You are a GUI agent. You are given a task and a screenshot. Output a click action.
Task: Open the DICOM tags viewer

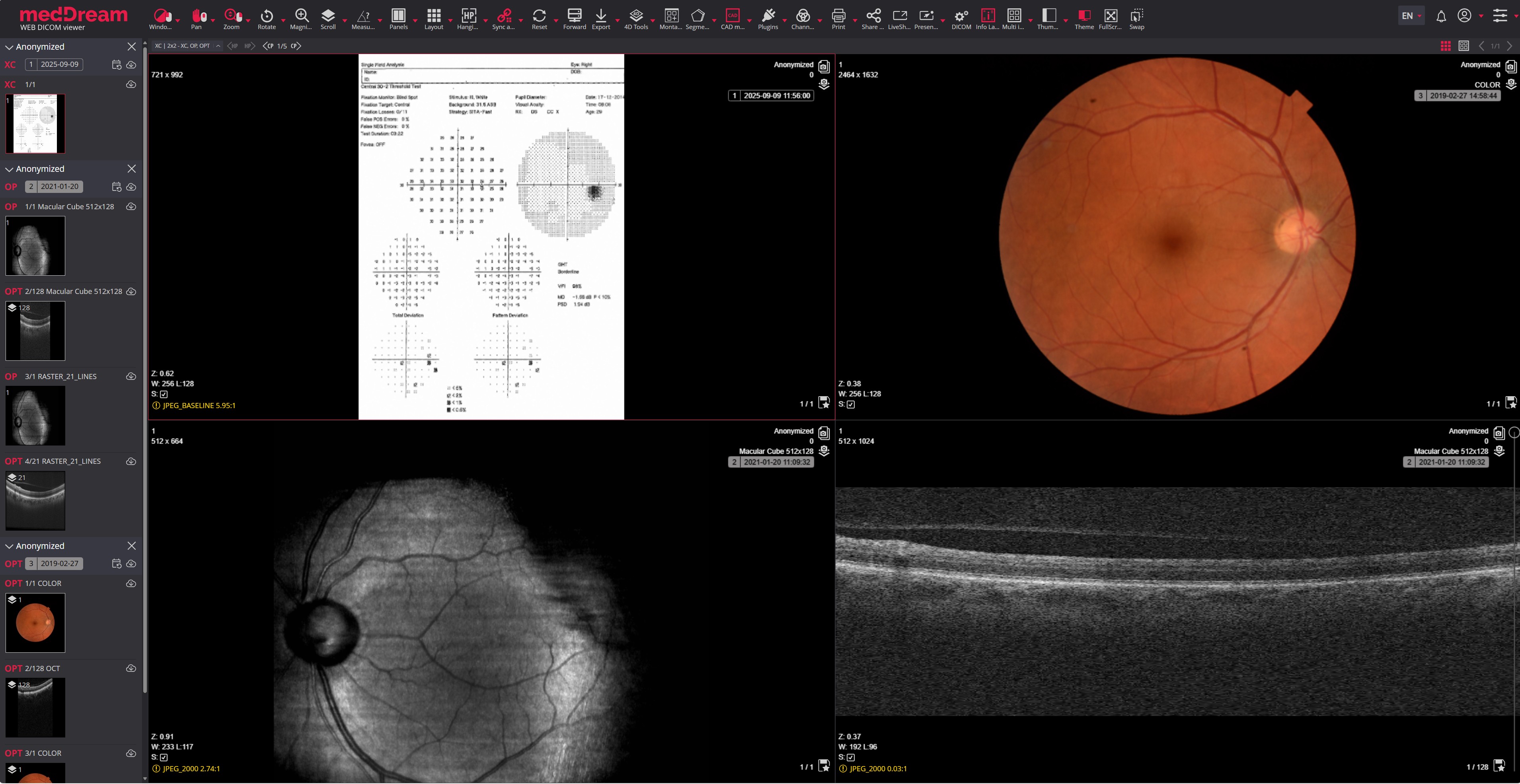pos(961,19)
